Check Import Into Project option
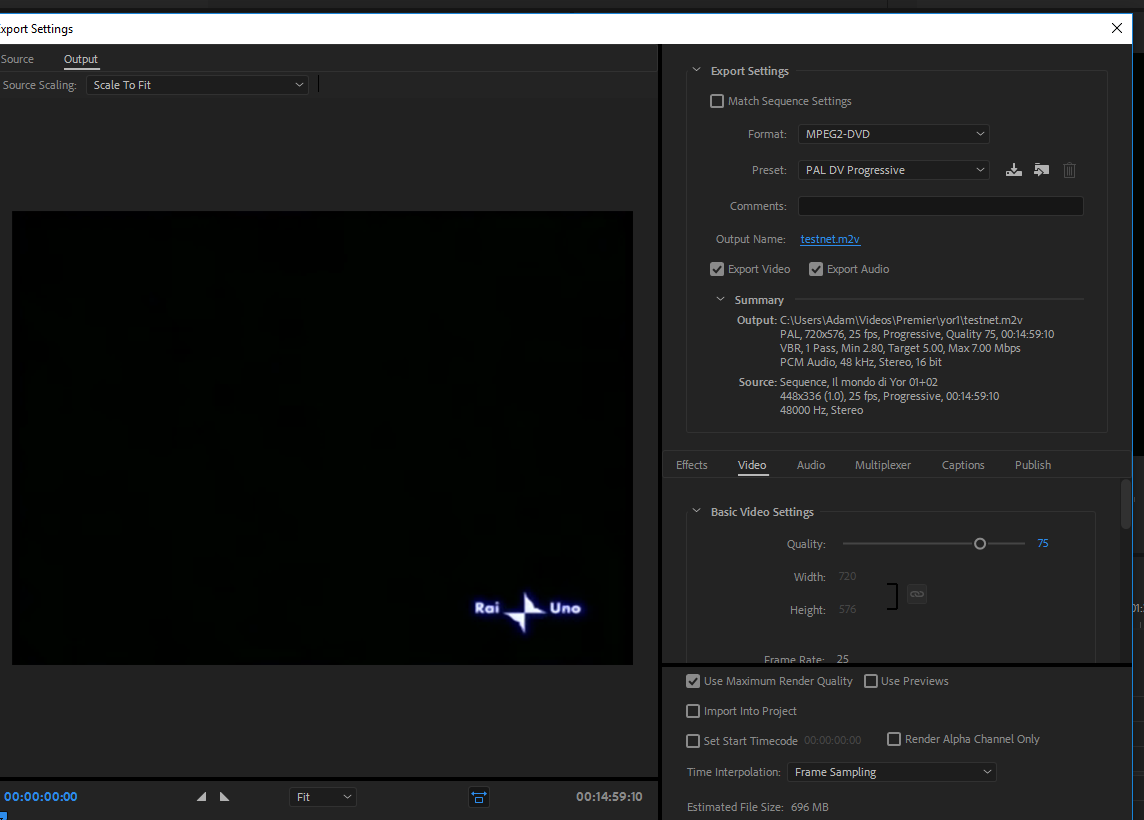This screenshot has width=1144, height=820. tap(693, 711)
